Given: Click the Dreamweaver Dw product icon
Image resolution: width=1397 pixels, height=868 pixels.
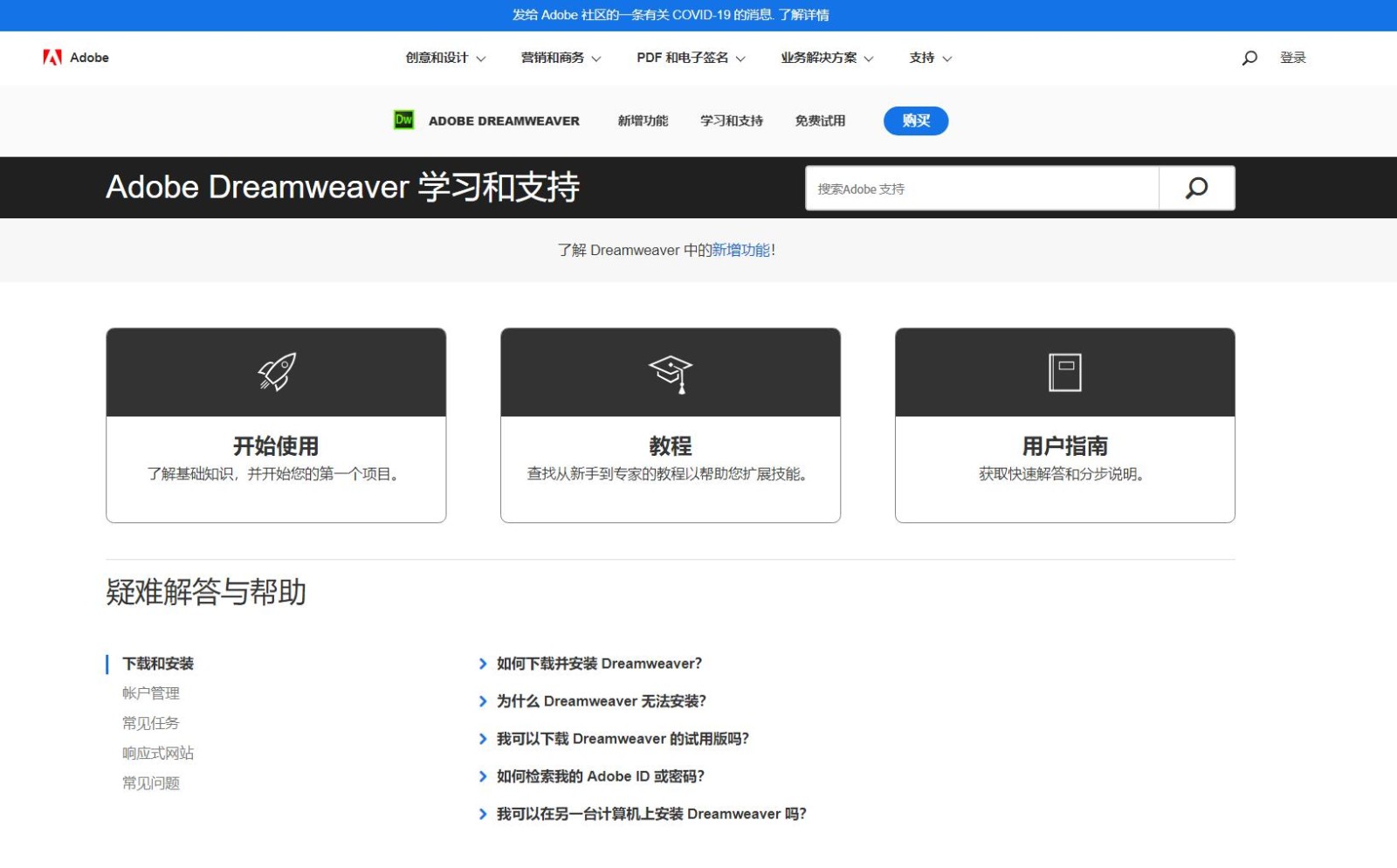Looking at the screenshot, I should pos(403,121).
